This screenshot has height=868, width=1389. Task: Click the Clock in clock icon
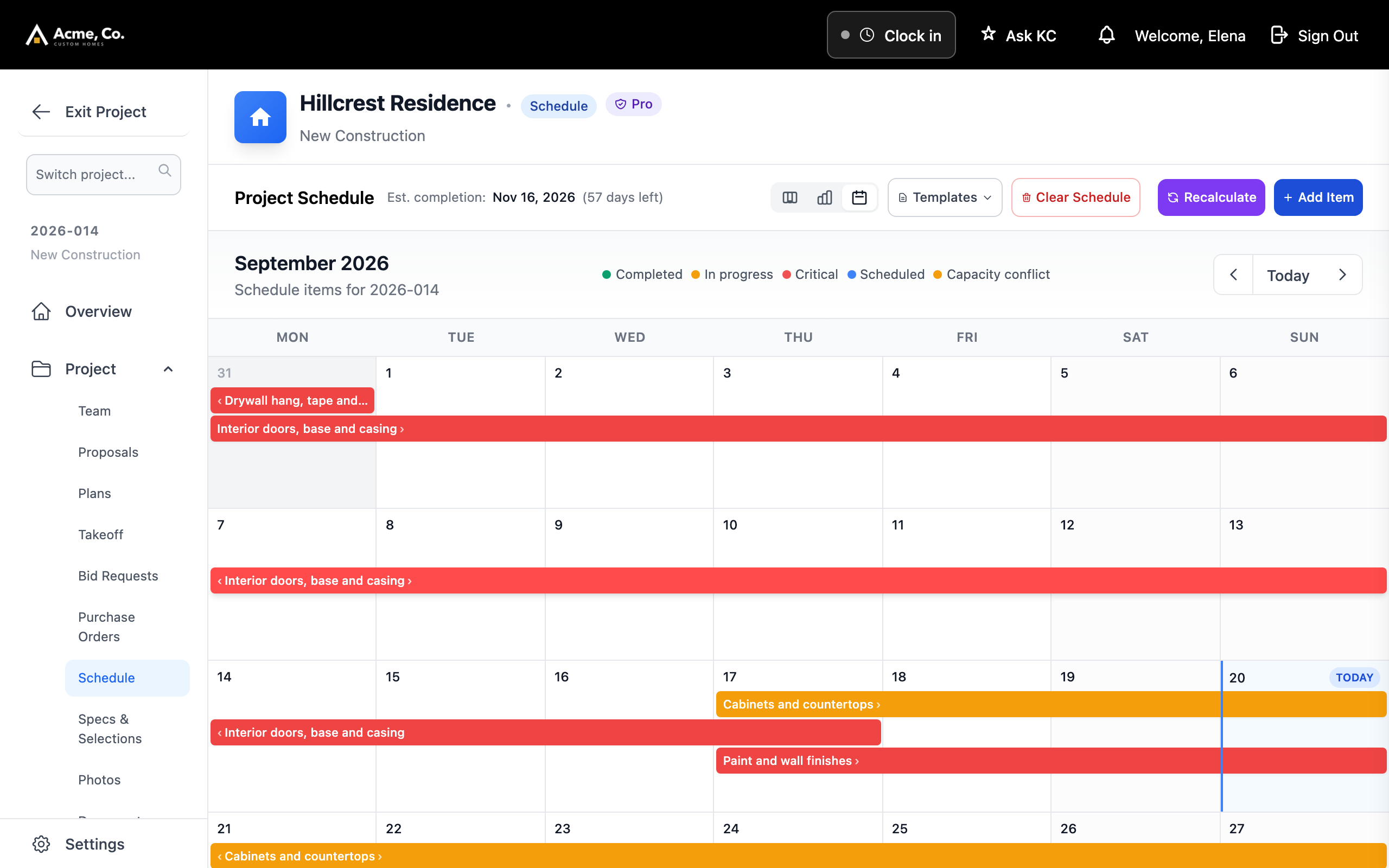coord(866,35)
